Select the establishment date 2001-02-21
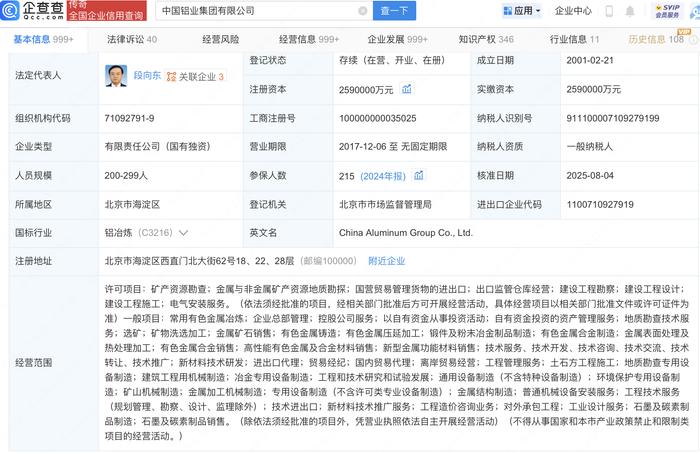700x454 pixels. (x=590, y=60)
